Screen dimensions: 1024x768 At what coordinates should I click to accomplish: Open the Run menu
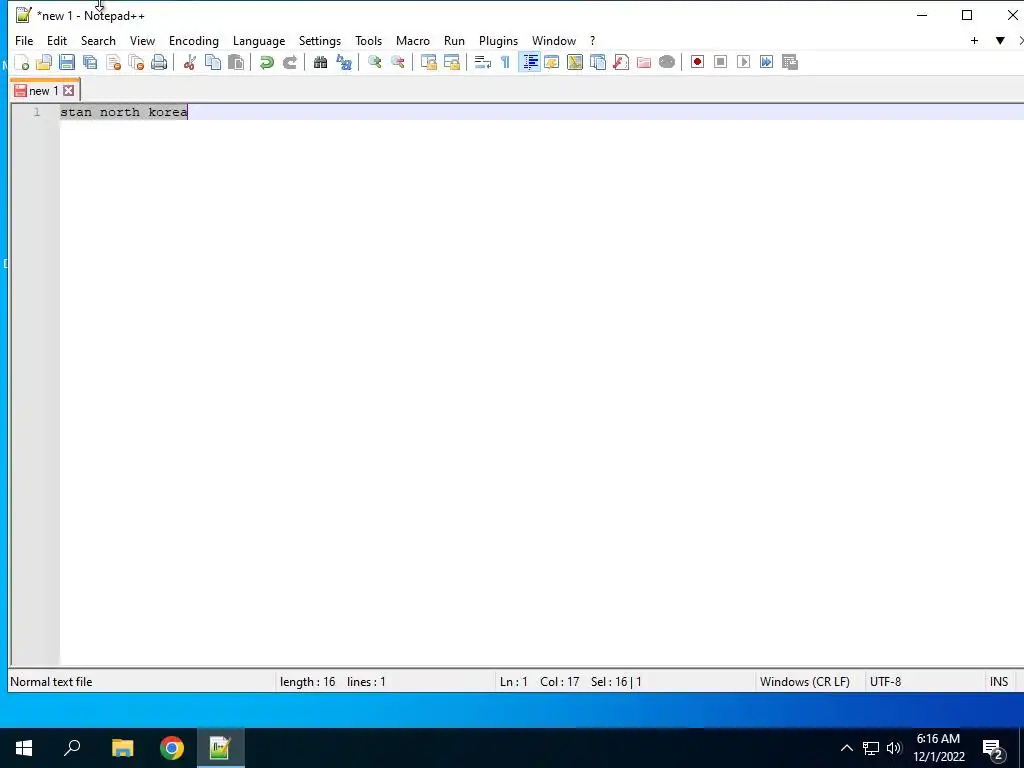(x=455, y=40)
